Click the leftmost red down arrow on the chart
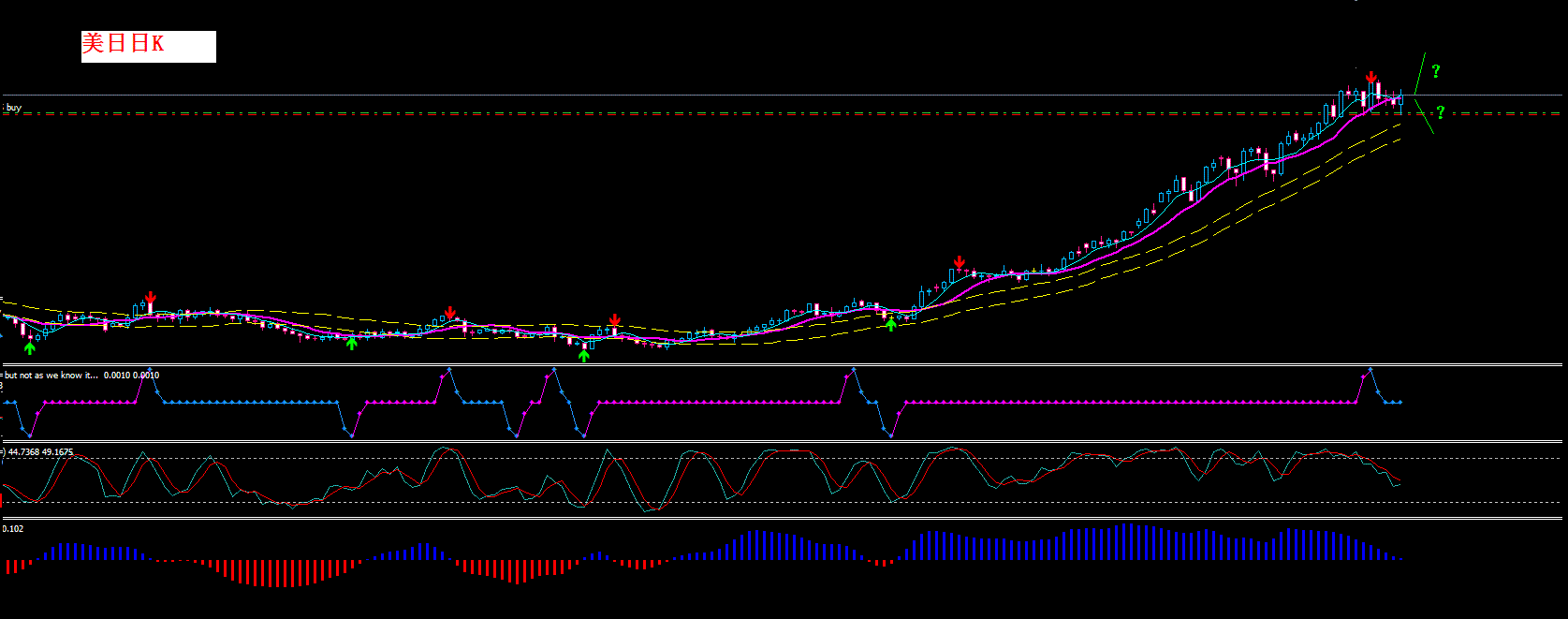 151,298
